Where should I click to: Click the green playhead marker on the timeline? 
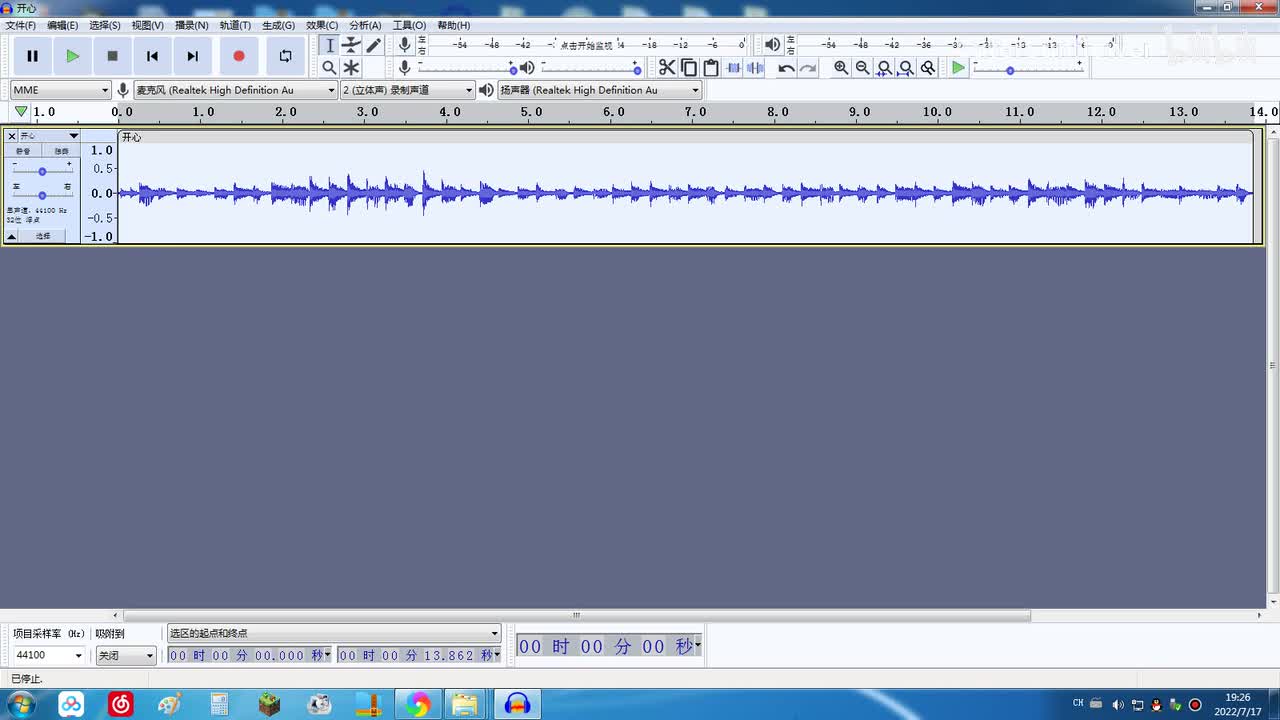coord(20,111)
